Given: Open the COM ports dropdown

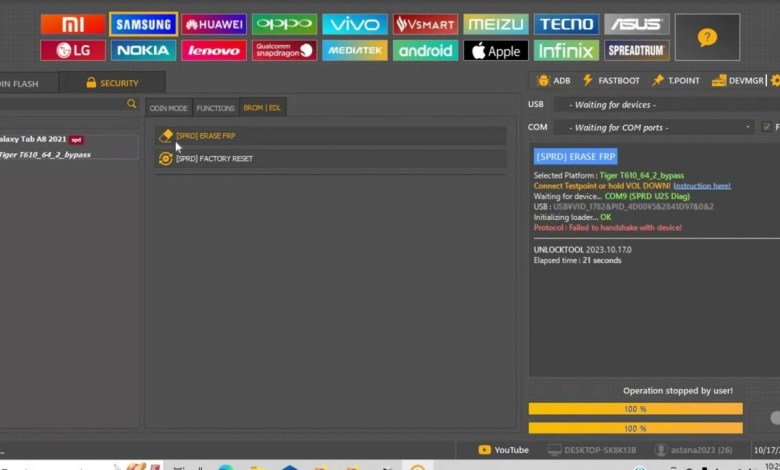Looking at the screenshot, I should click(654, 128).
